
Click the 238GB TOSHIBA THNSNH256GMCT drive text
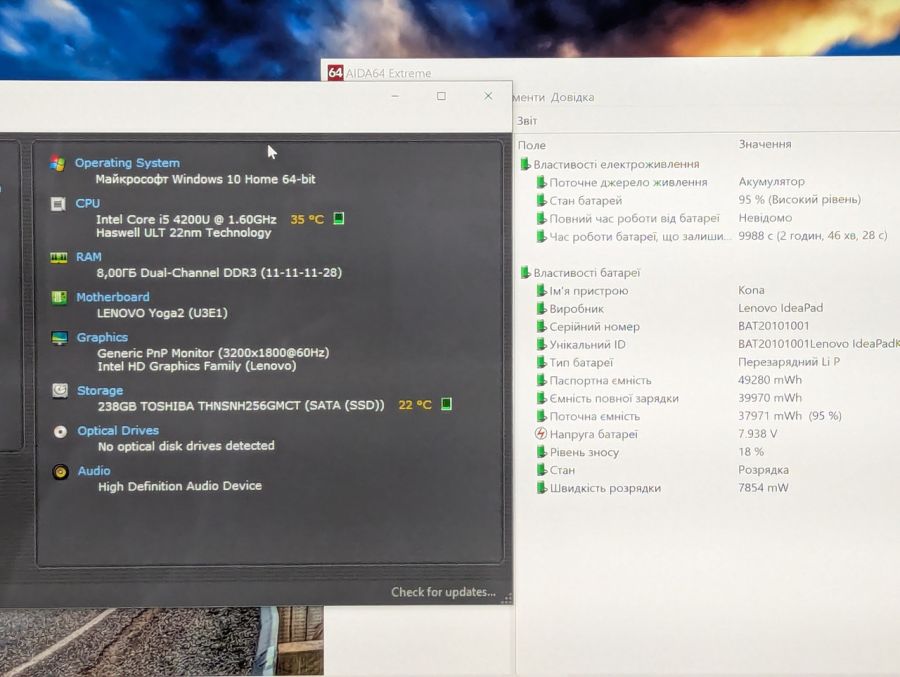pyautogui.click(x=241, y=405)
